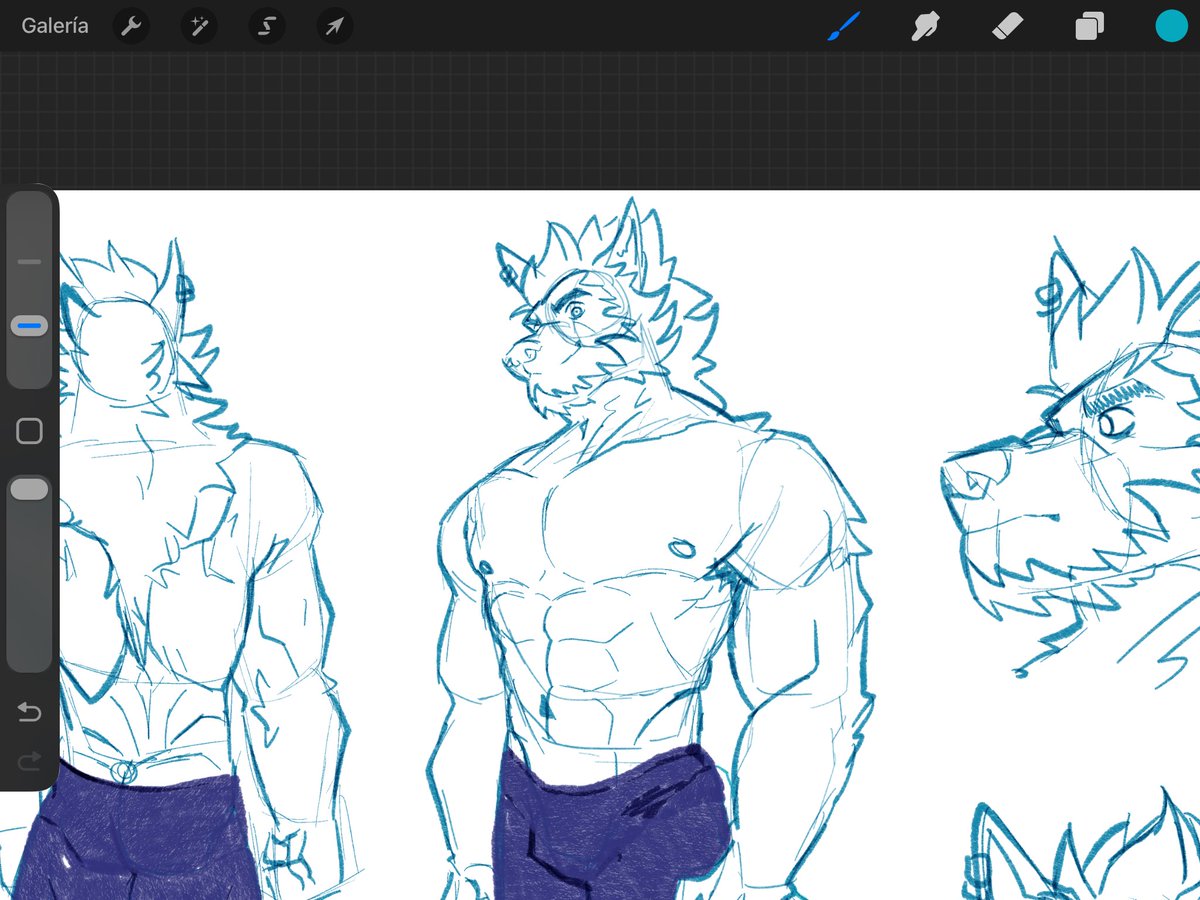The width and height of the screenshot is (1200, 900).
Task: Click the brush opacity slider handle
Action: [29, 489]
